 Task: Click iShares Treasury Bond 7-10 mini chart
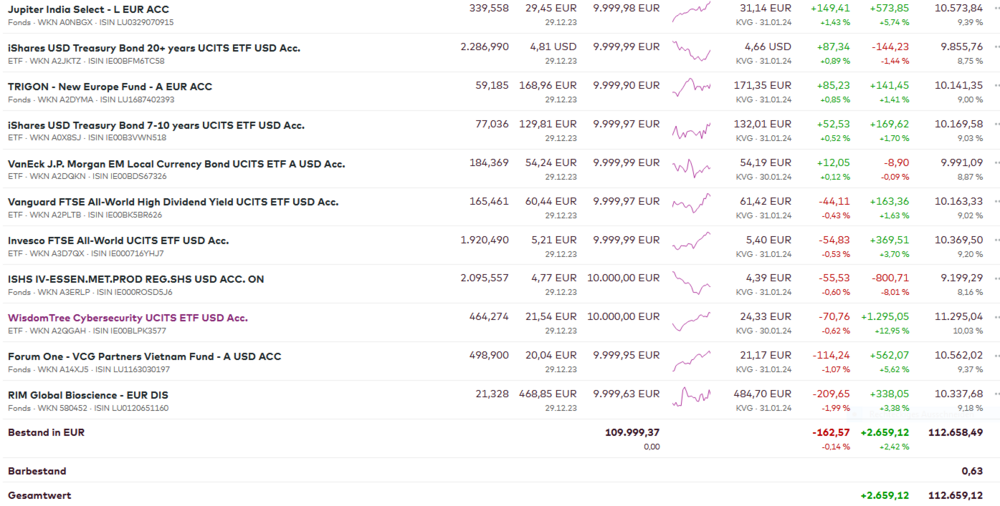pos(691,130)
